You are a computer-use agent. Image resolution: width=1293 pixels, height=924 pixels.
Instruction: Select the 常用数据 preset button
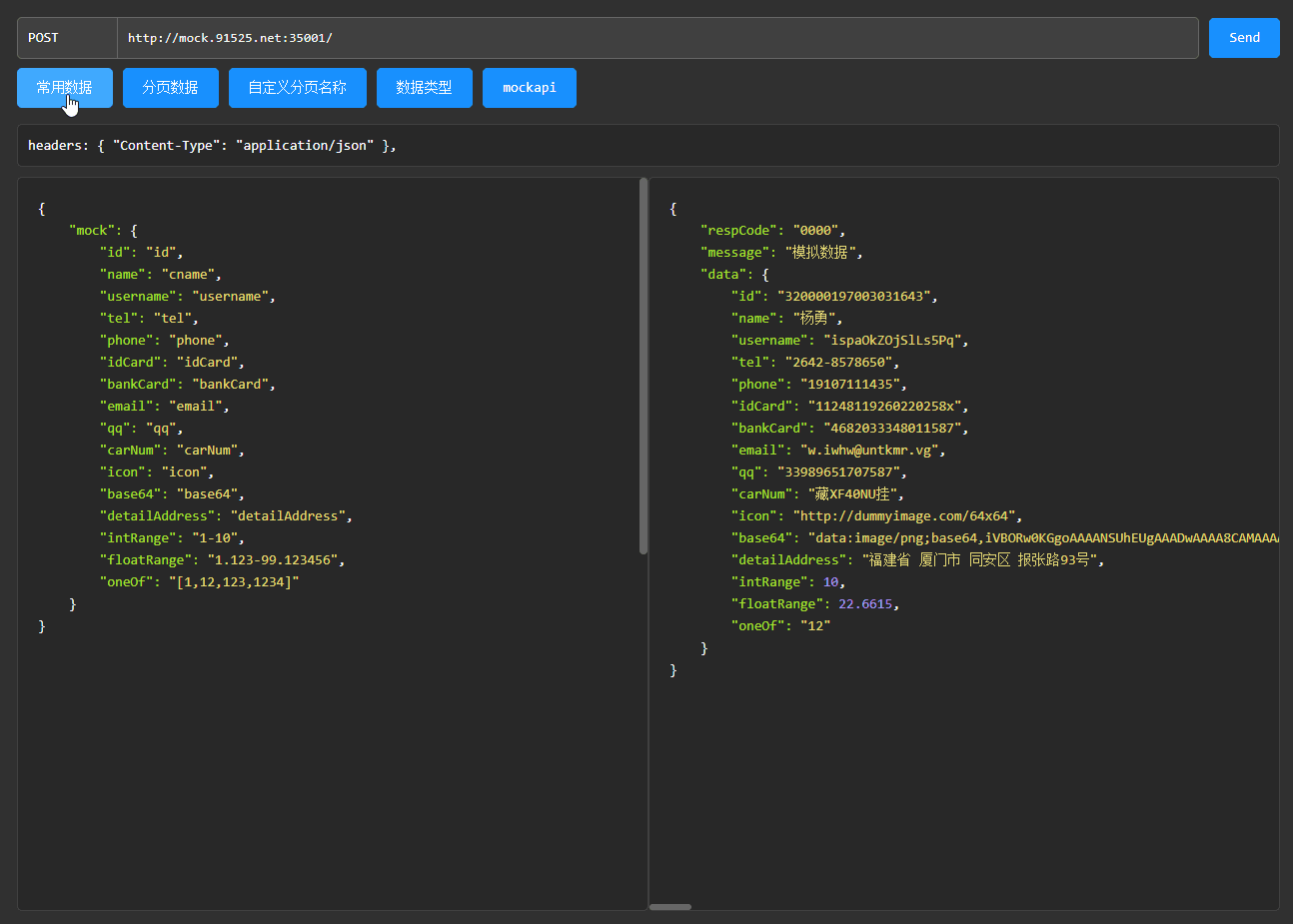65,88
